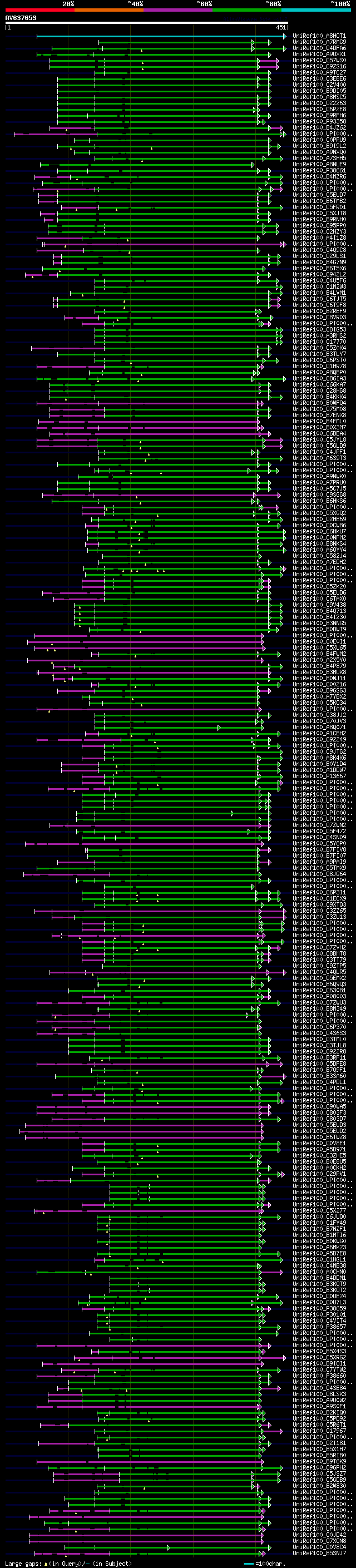
Task: Open subject UniRef100_Q942L2
Action: click(319, 275)
